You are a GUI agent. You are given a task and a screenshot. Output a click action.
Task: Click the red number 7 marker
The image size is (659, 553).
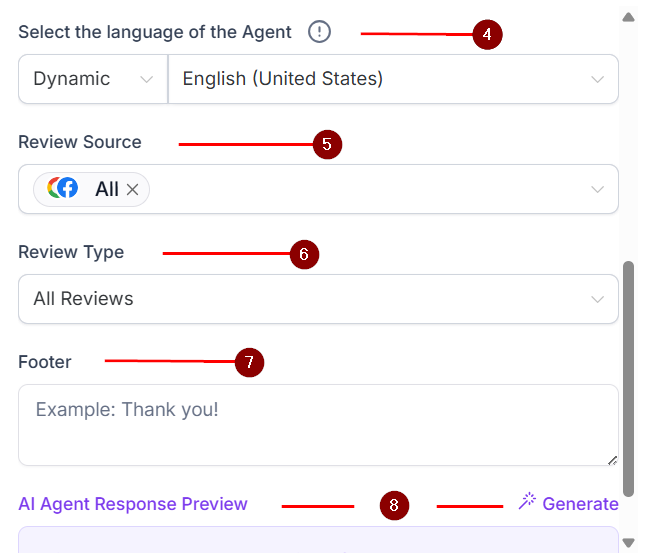pyautogui.click(x=249, y=362)
